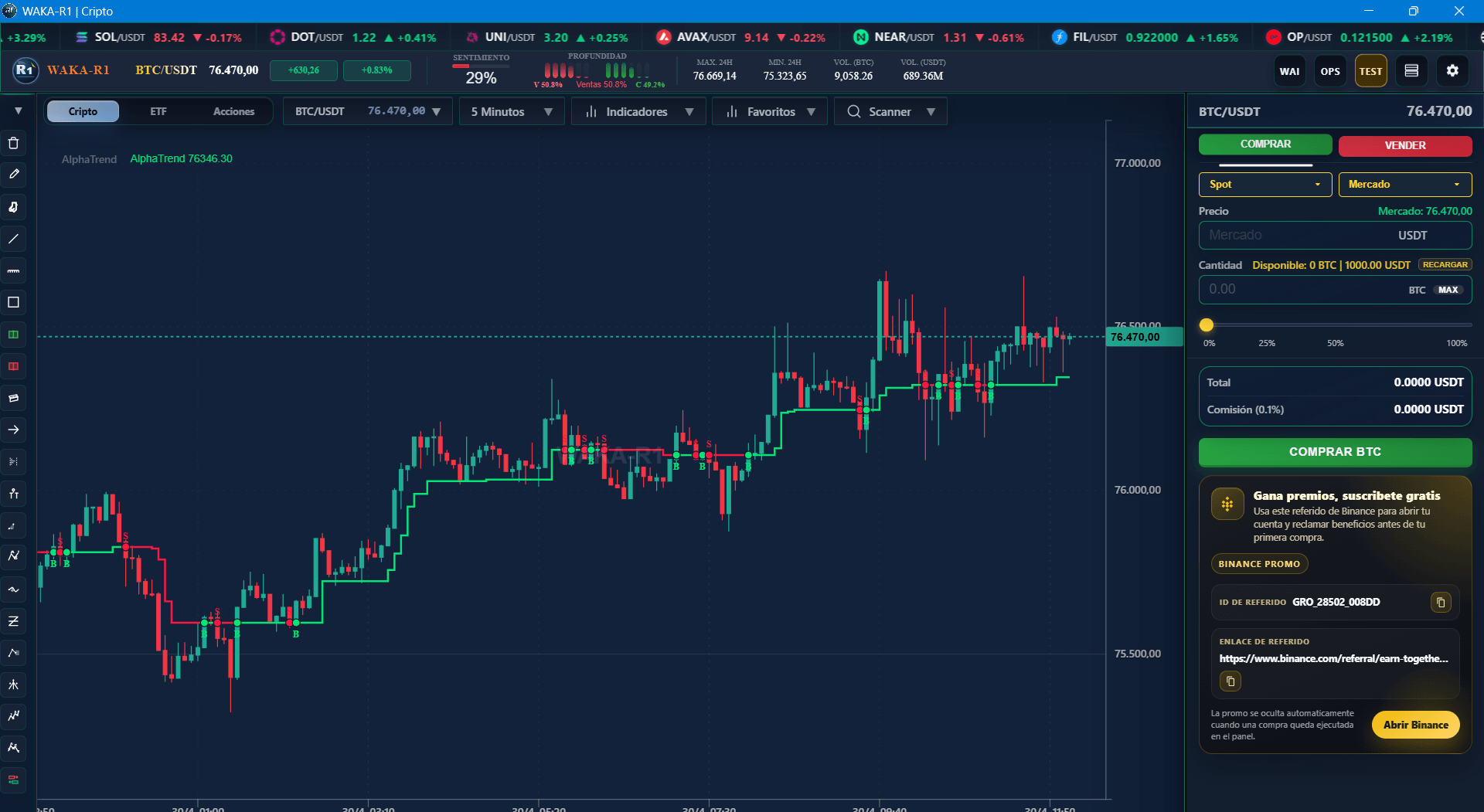Click the quantity BTC input field
The image size is (1484, 812).
[1335, 290]
